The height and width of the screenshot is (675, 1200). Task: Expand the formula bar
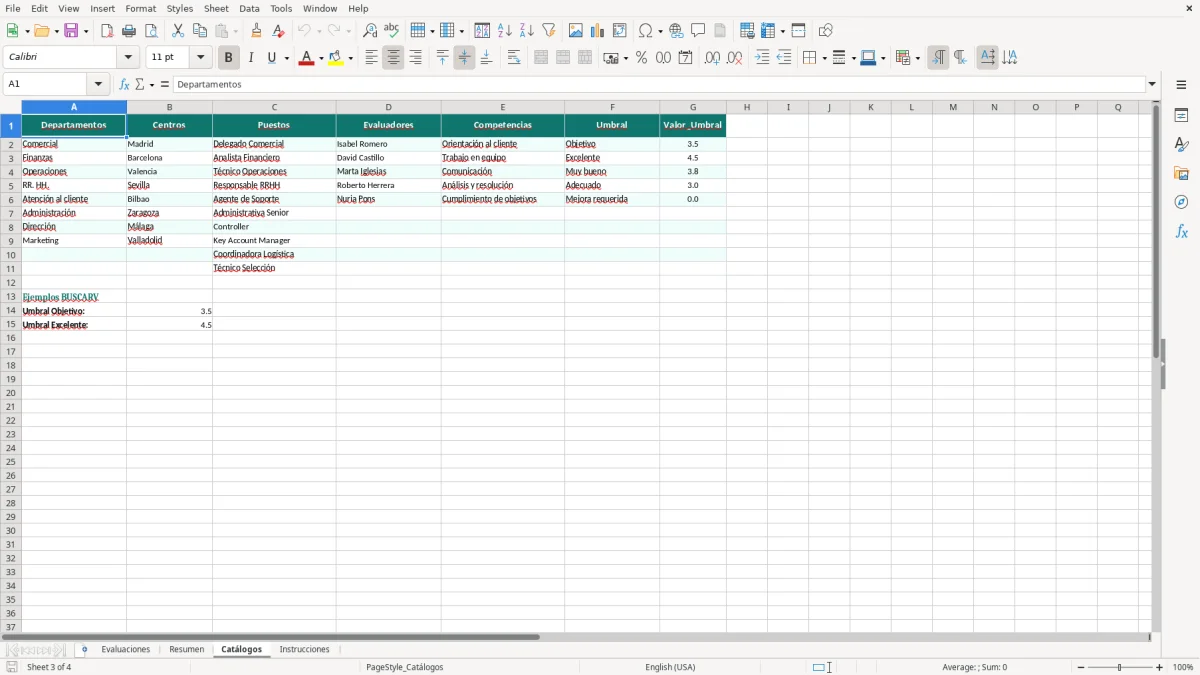click(1153, 85)
